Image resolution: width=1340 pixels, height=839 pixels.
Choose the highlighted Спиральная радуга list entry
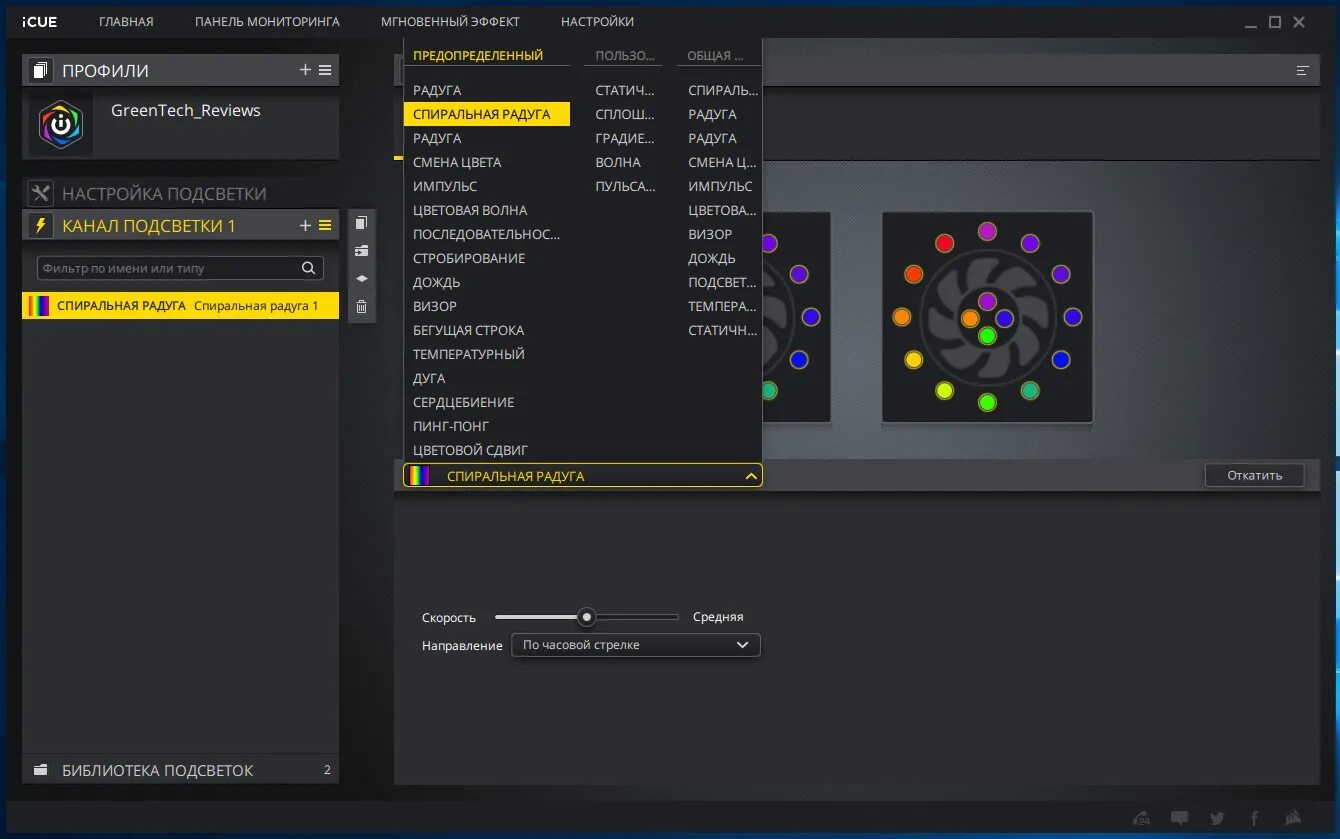point(487,114)
